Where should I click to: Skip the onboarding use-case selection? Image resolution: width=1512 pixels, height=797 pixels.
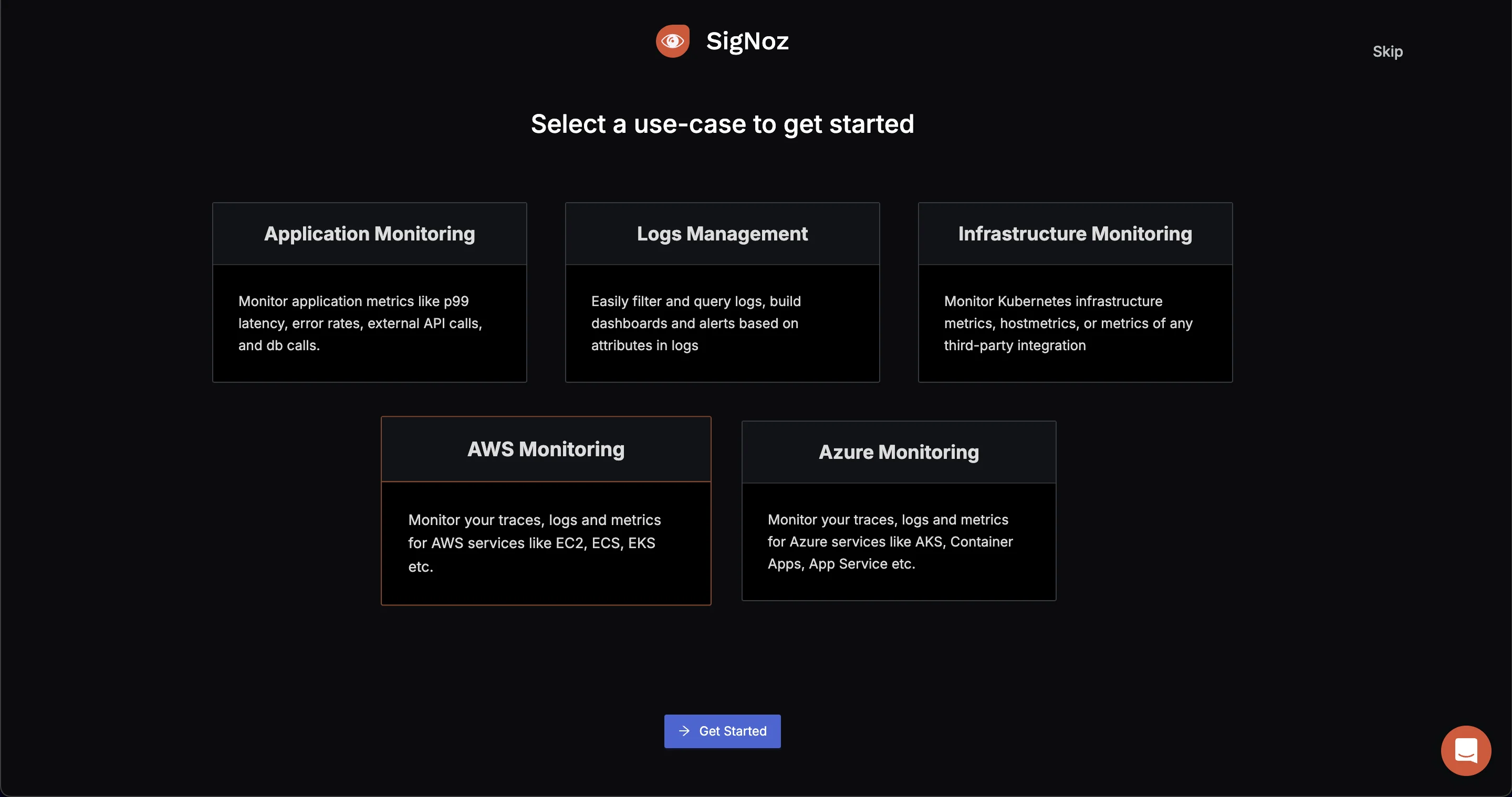pos(1388,51)
